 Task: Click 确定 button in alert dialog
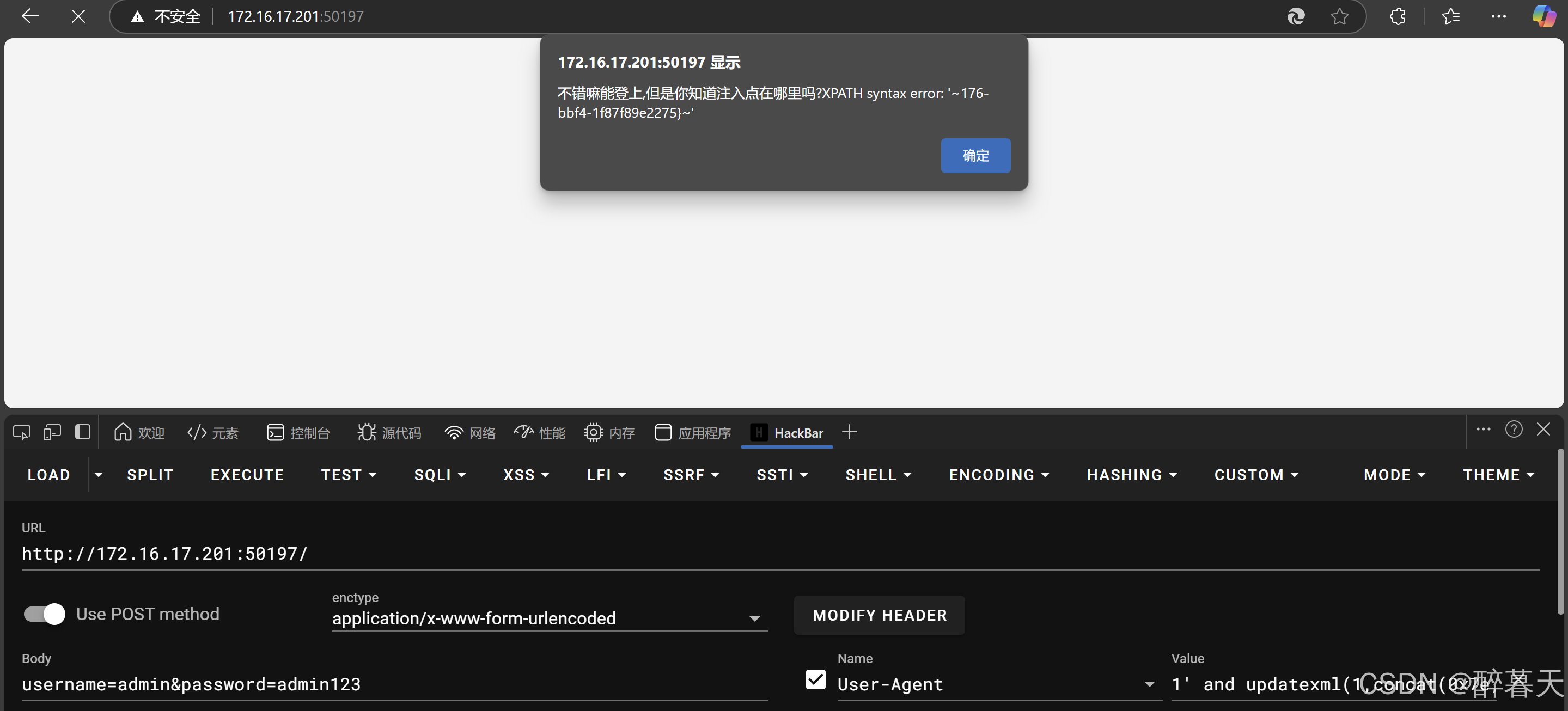[x=975, y=156]
